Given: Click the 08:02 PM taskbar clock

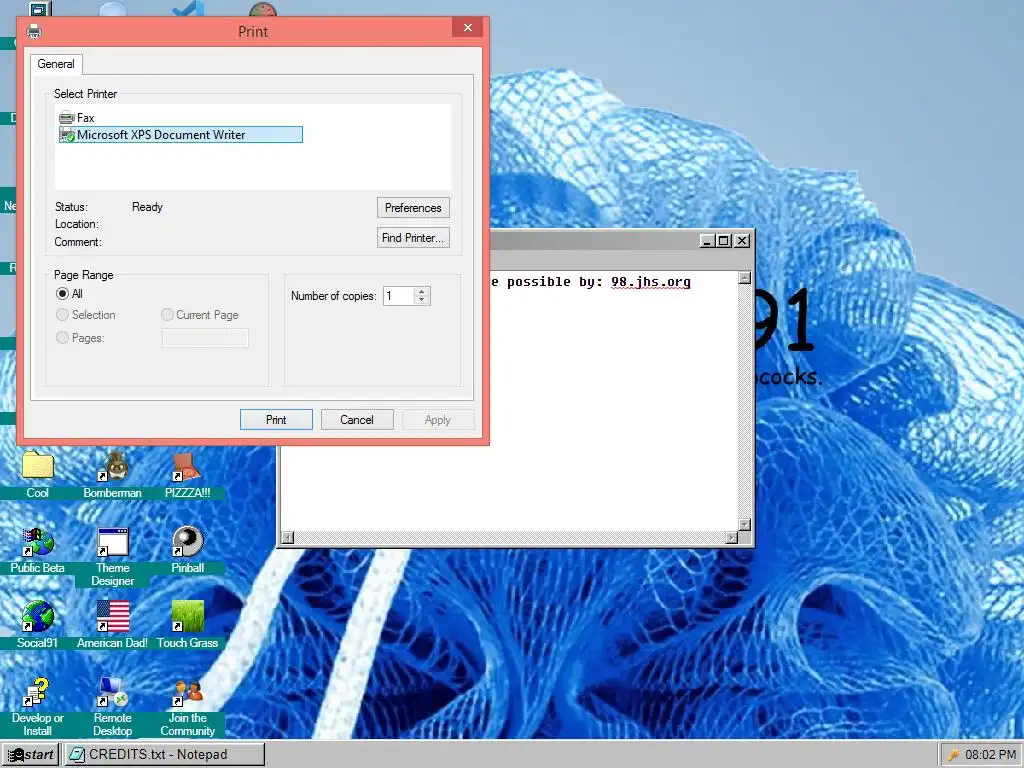Looking at the screenshot, I should 990,755.
